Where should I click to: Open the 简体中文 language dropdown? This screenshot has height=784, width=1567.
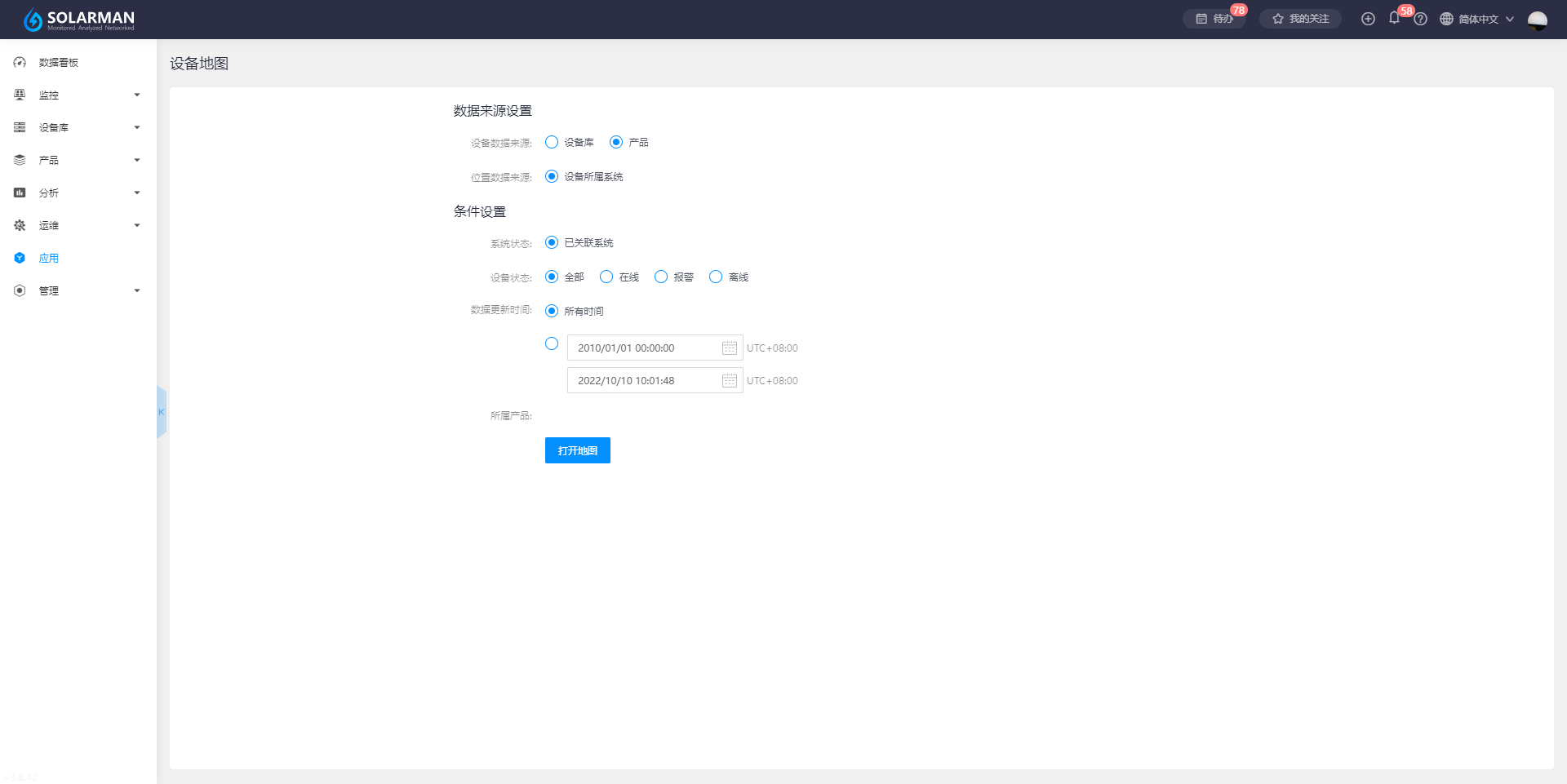tap(1477, 19)
